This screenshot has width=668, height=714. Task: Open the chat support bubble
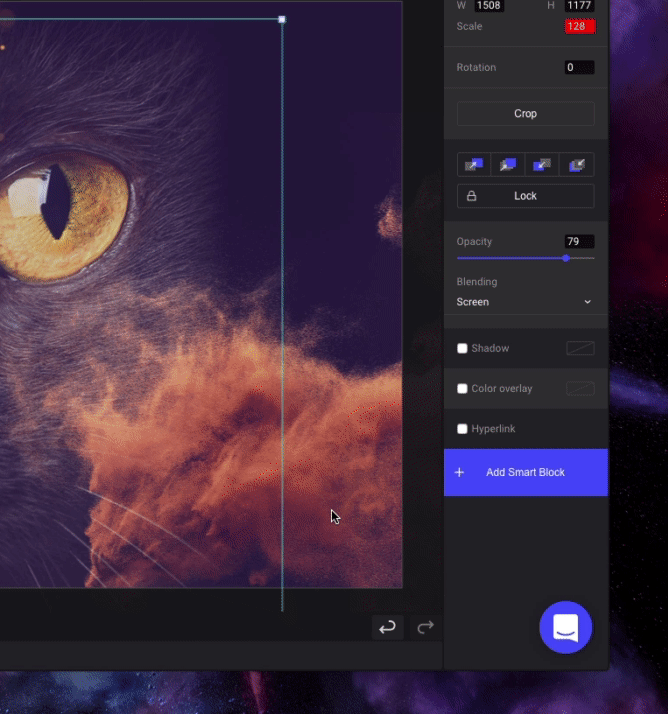click(x=565, y=627)
